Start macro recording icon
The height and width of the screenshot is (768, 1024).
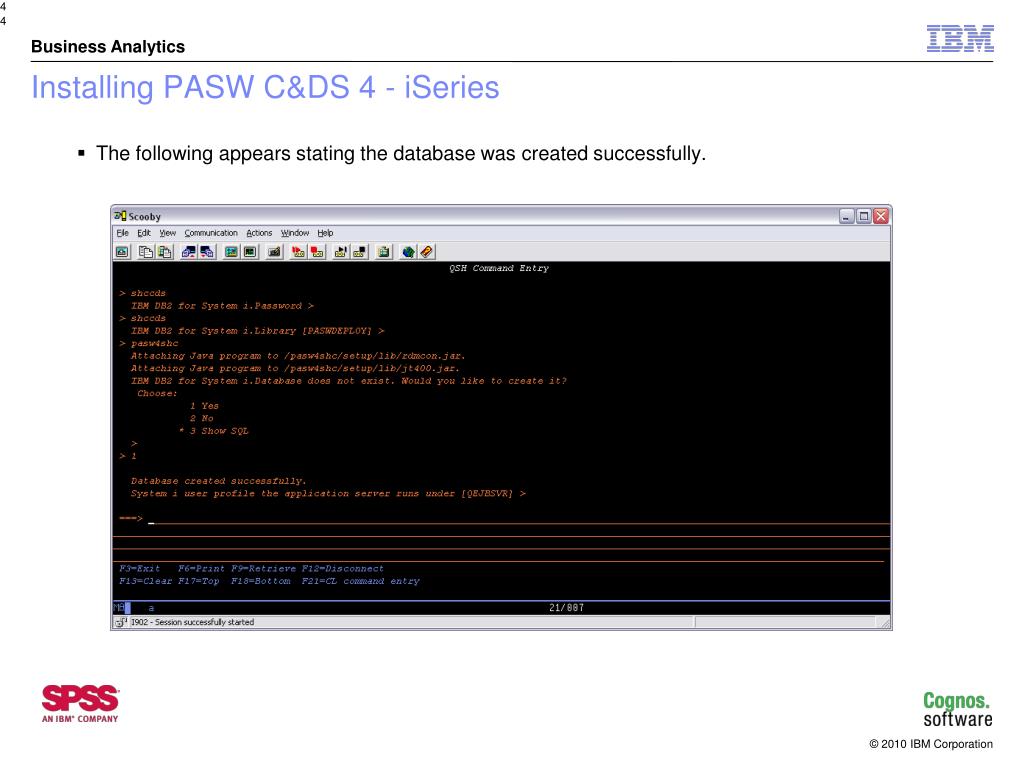(298, 251)
